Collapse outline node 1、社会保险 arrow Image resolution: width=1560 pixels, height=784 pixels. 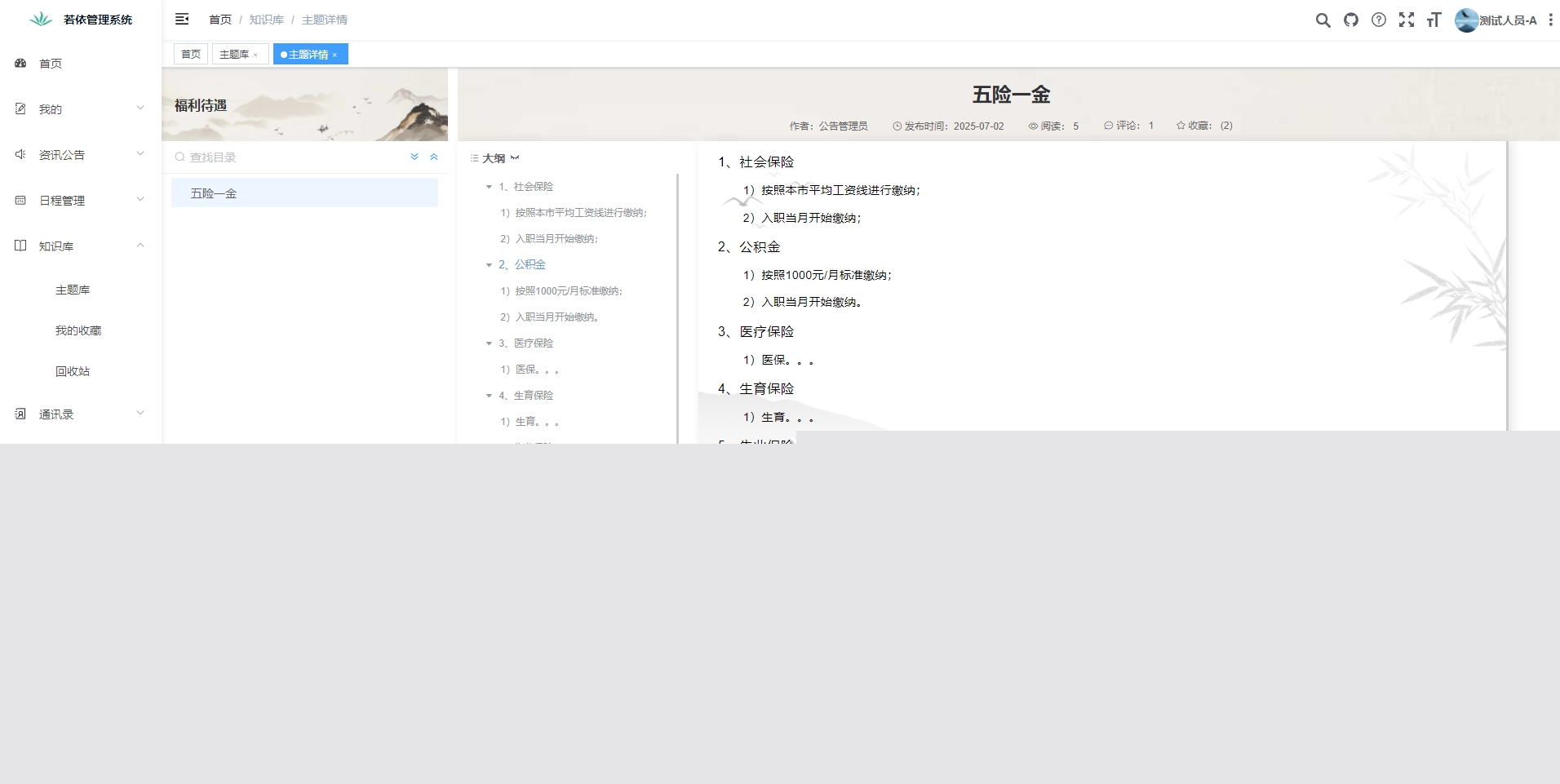coord(489,187)
